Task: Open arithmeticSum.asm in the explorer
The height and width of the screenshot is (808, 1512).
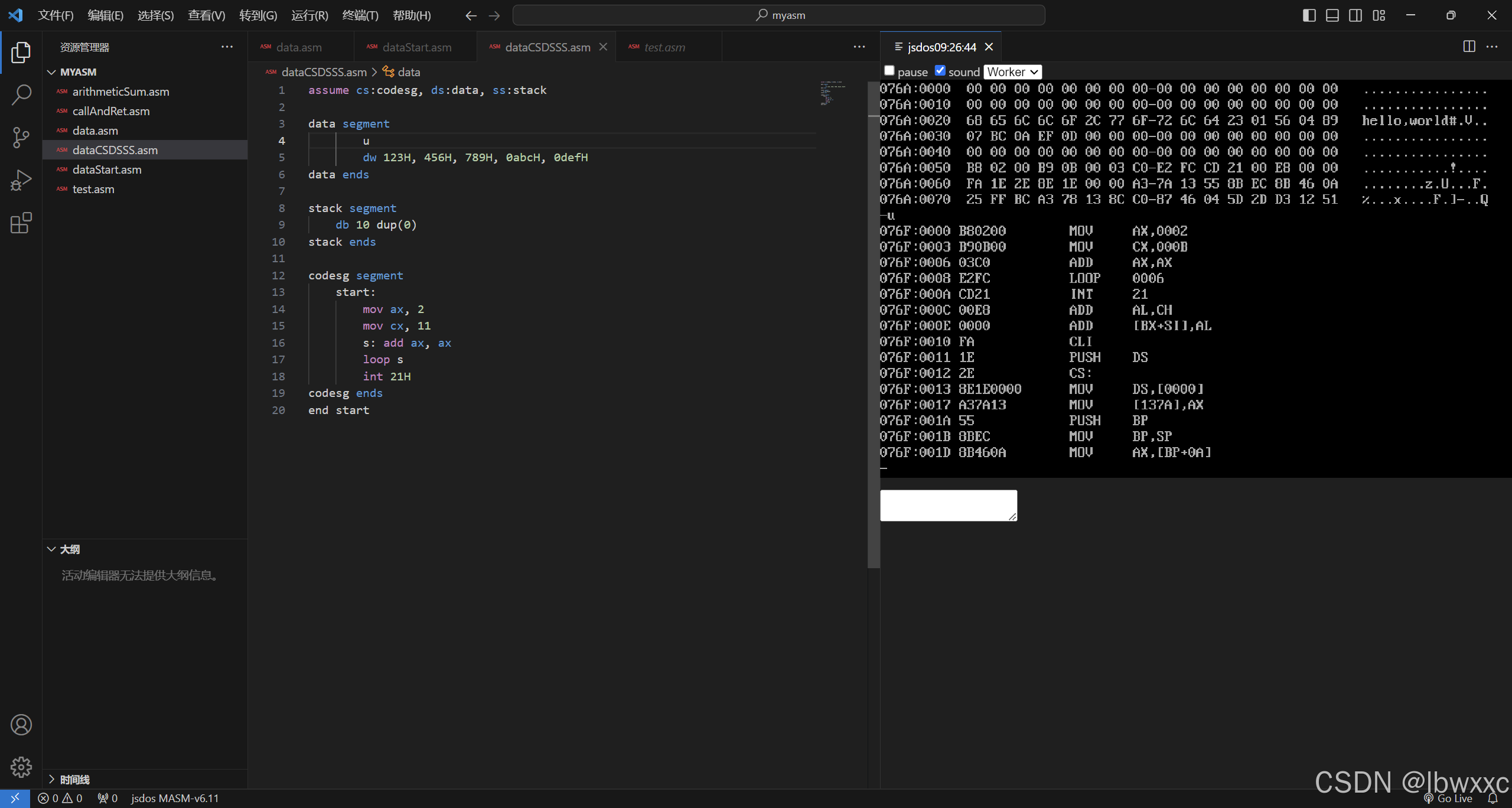Action: click(120, 92)
